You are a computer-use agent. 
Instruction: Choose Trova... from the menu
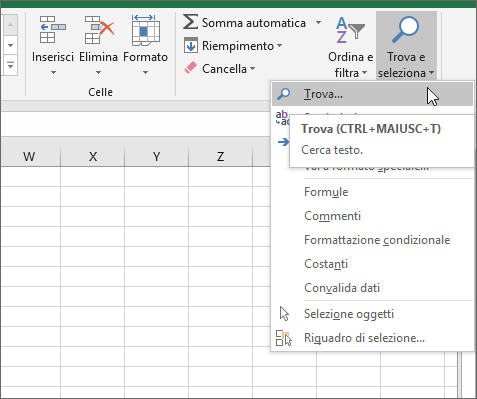373,94
